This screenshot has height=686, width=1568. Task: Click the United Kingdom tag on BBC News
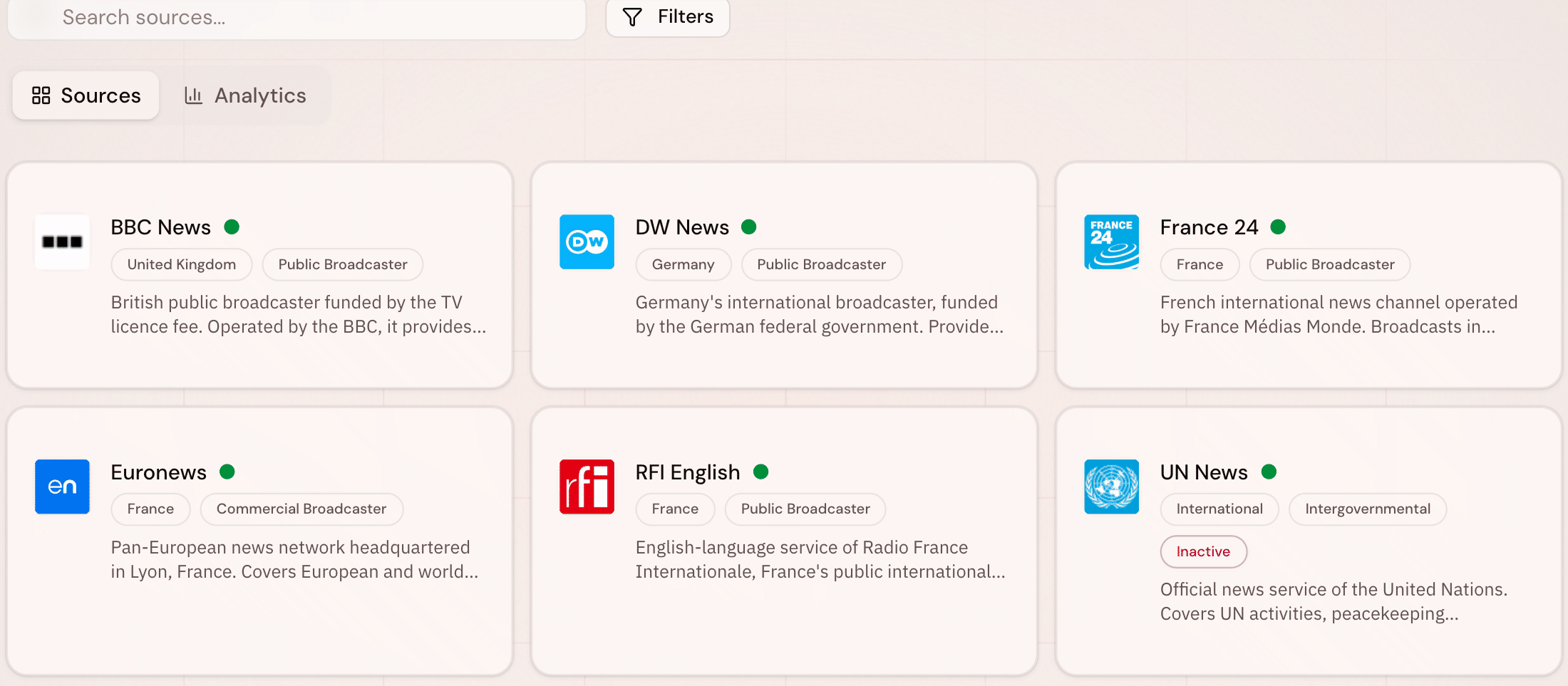[182, 264]
